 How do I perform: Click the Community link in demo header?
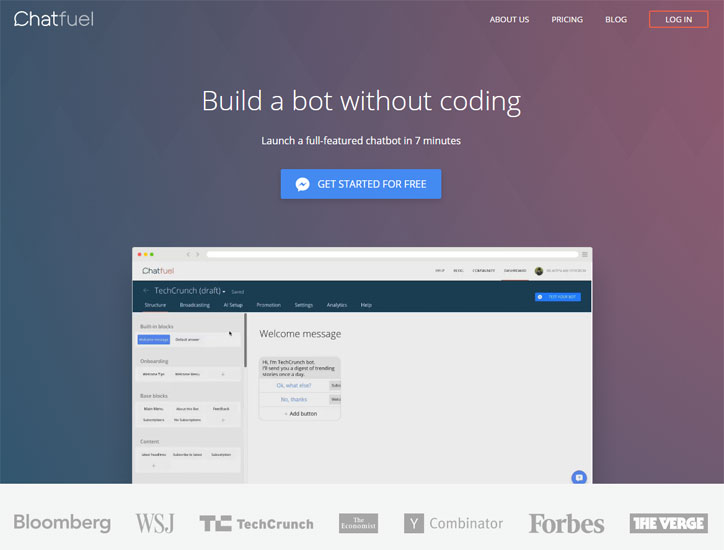tap(483, 271)
